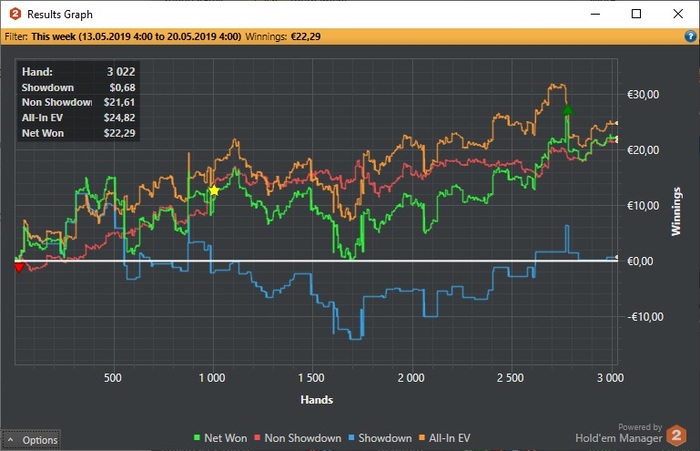This screenshot has height=451, width=700.
Task: Toggle Showdown legend blue swatch
Action: [x=351, y=438]
